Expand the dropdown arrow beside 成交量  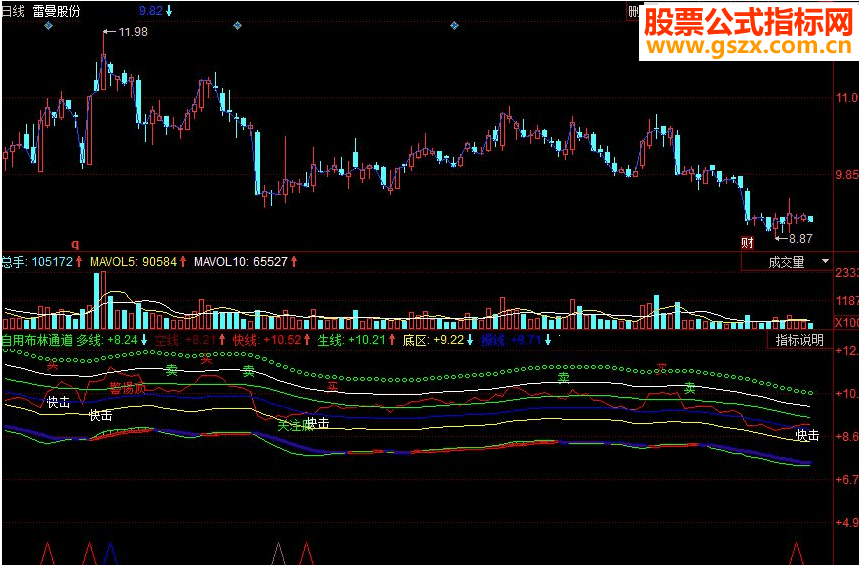(825, 261)
